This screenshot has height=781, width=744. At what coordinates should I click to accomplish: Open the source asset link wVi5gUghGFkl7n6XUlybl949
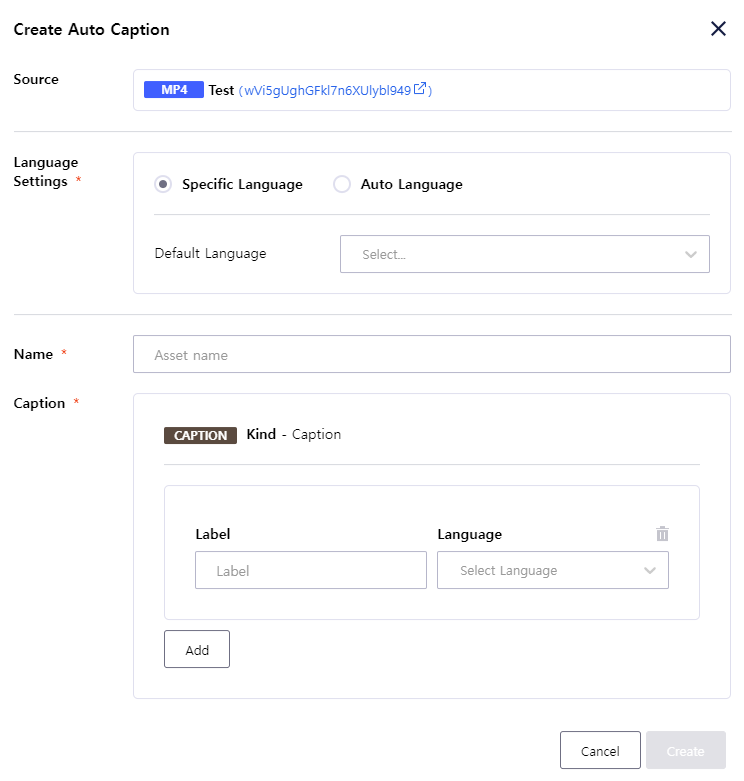[328, 90]
